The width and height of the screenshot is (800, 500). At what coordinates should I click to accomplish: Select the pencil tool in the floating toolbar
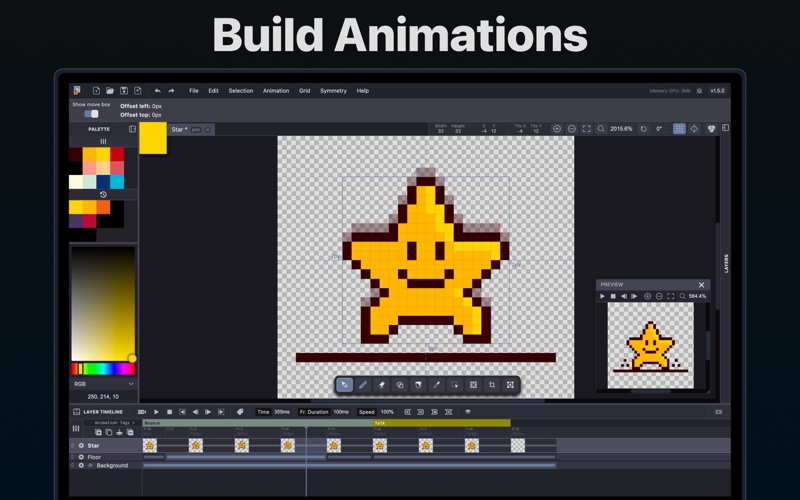pos(363,385)
